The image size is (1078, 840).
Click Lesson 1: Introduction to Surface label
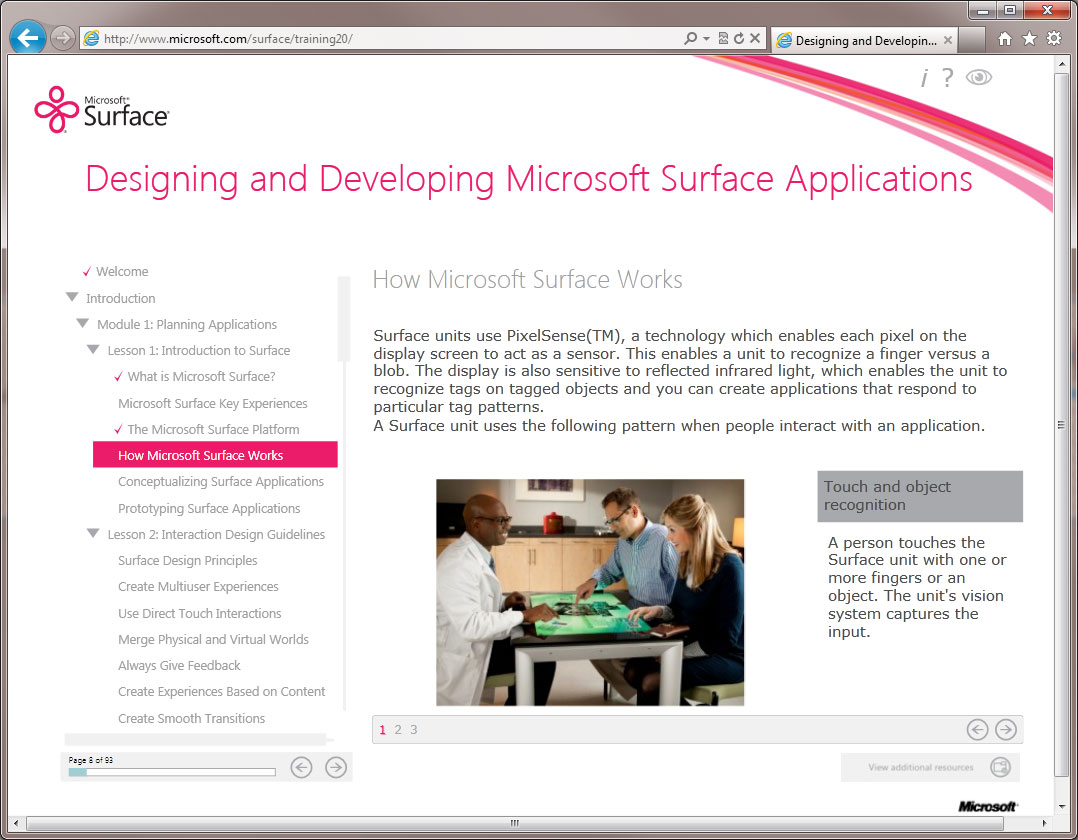click(x=199, y=351)
